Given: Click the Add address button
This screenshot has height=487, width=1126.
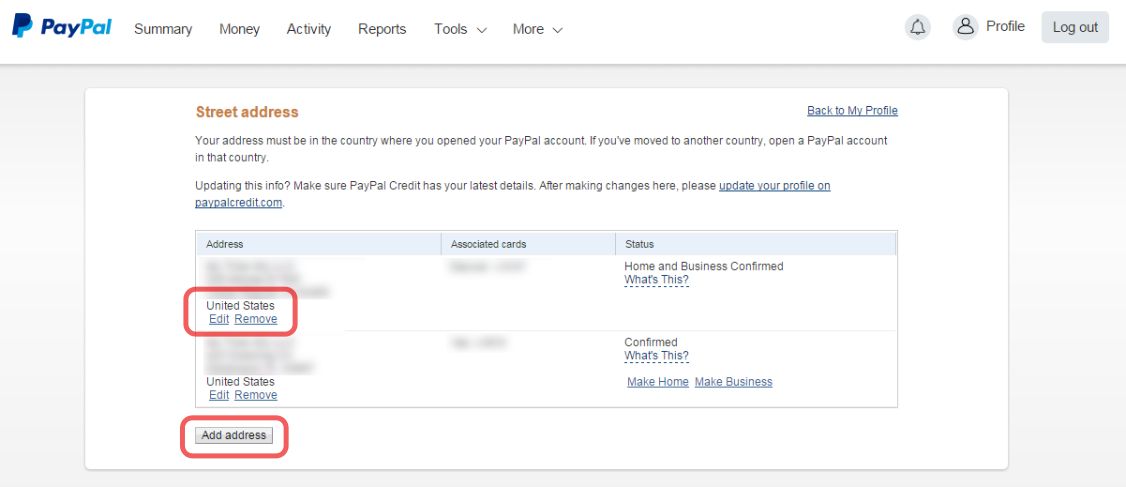Looking at the screenshot, I should [x=234, y=435].
